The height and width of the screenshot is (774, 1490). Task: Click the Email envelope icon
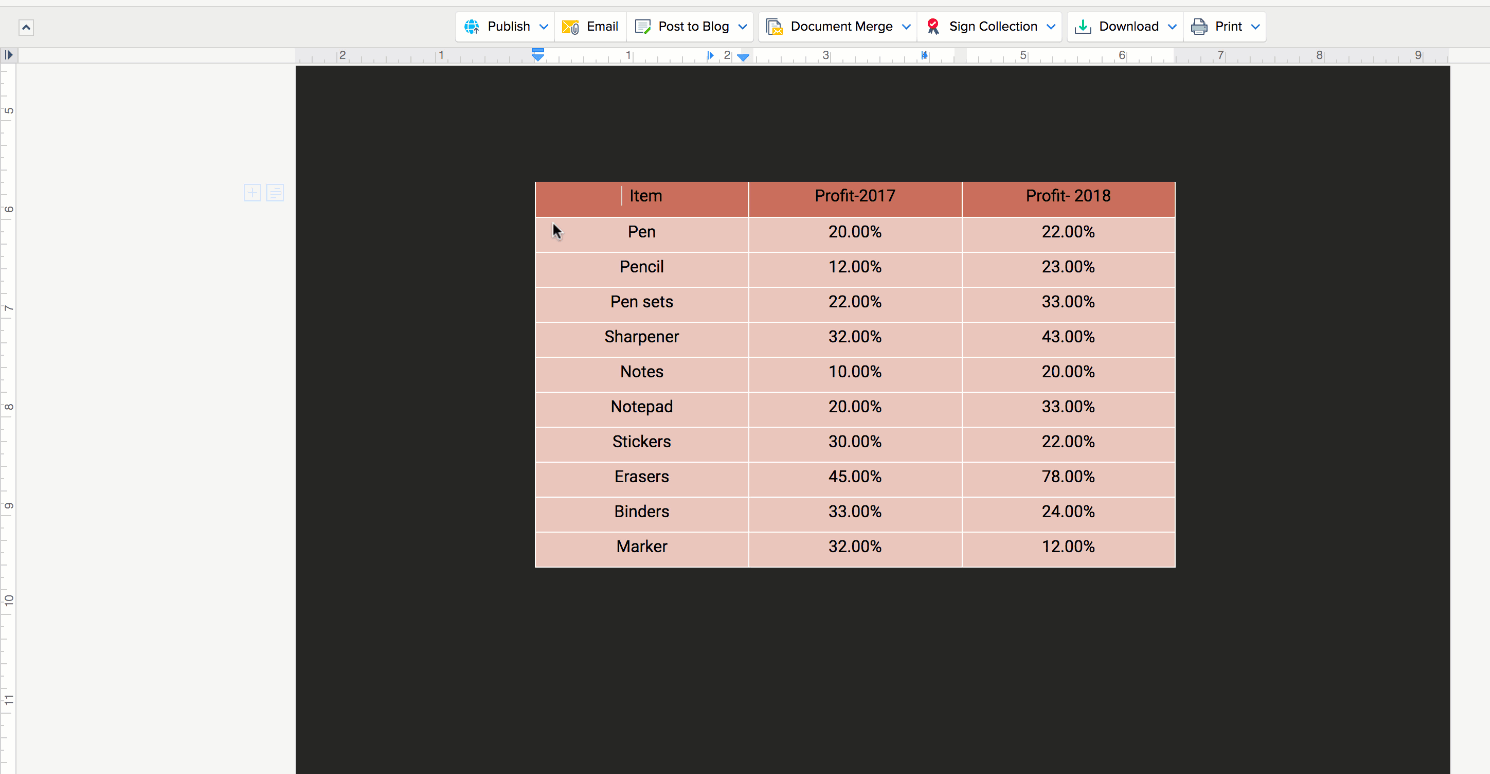pos(570,27)
